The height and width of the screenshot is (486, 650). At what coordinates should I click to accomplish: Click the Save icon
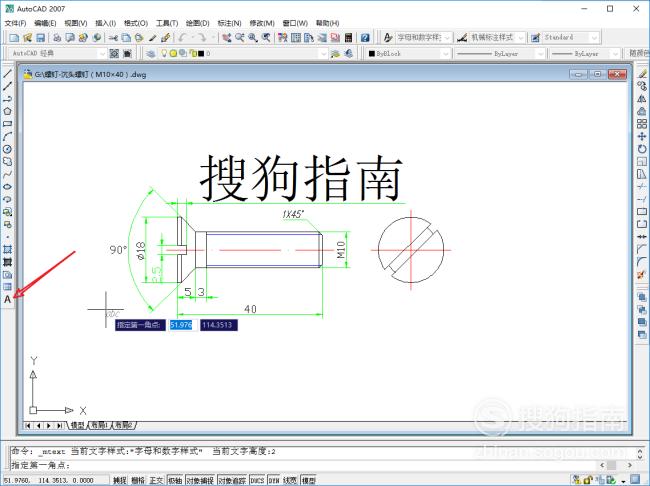click(40, 38)
